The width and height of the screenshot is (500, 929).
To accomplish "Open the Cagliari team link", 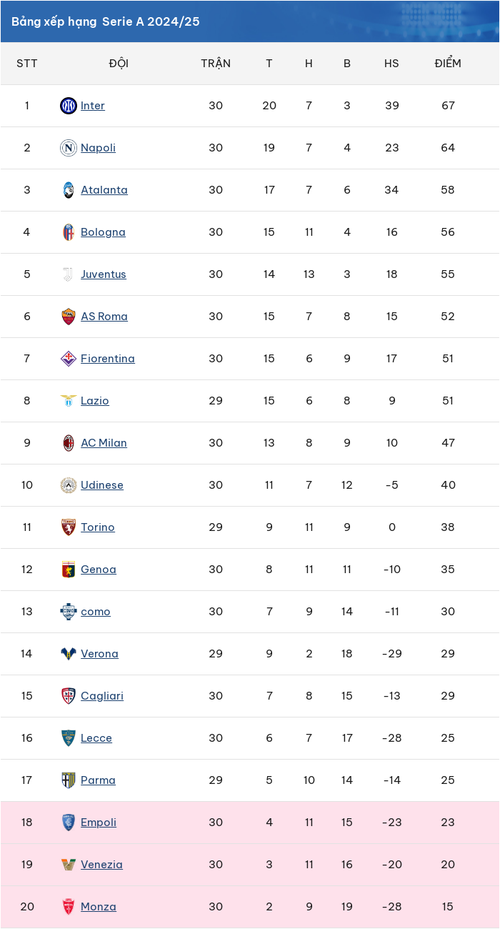I will (102, 696).
